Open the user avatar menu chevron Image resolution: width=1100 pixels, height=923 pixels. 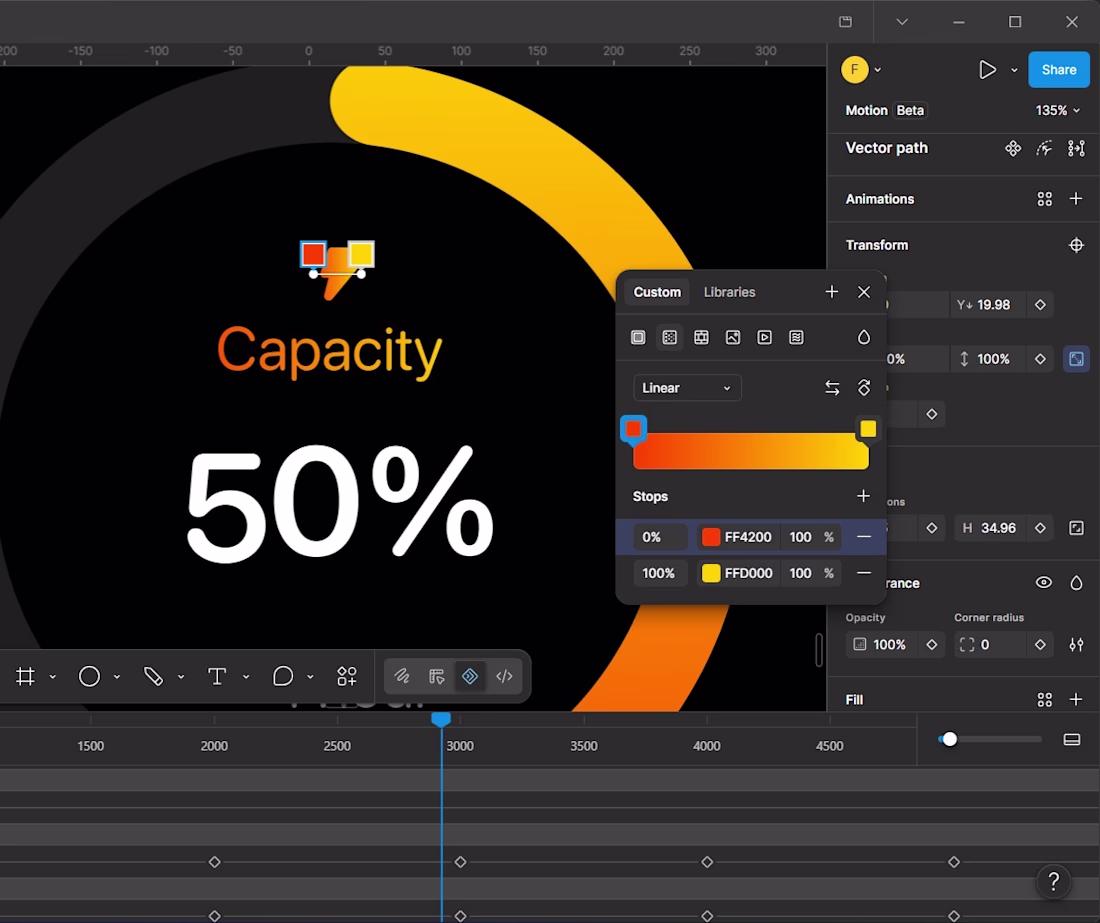click(x=878, y=70)
